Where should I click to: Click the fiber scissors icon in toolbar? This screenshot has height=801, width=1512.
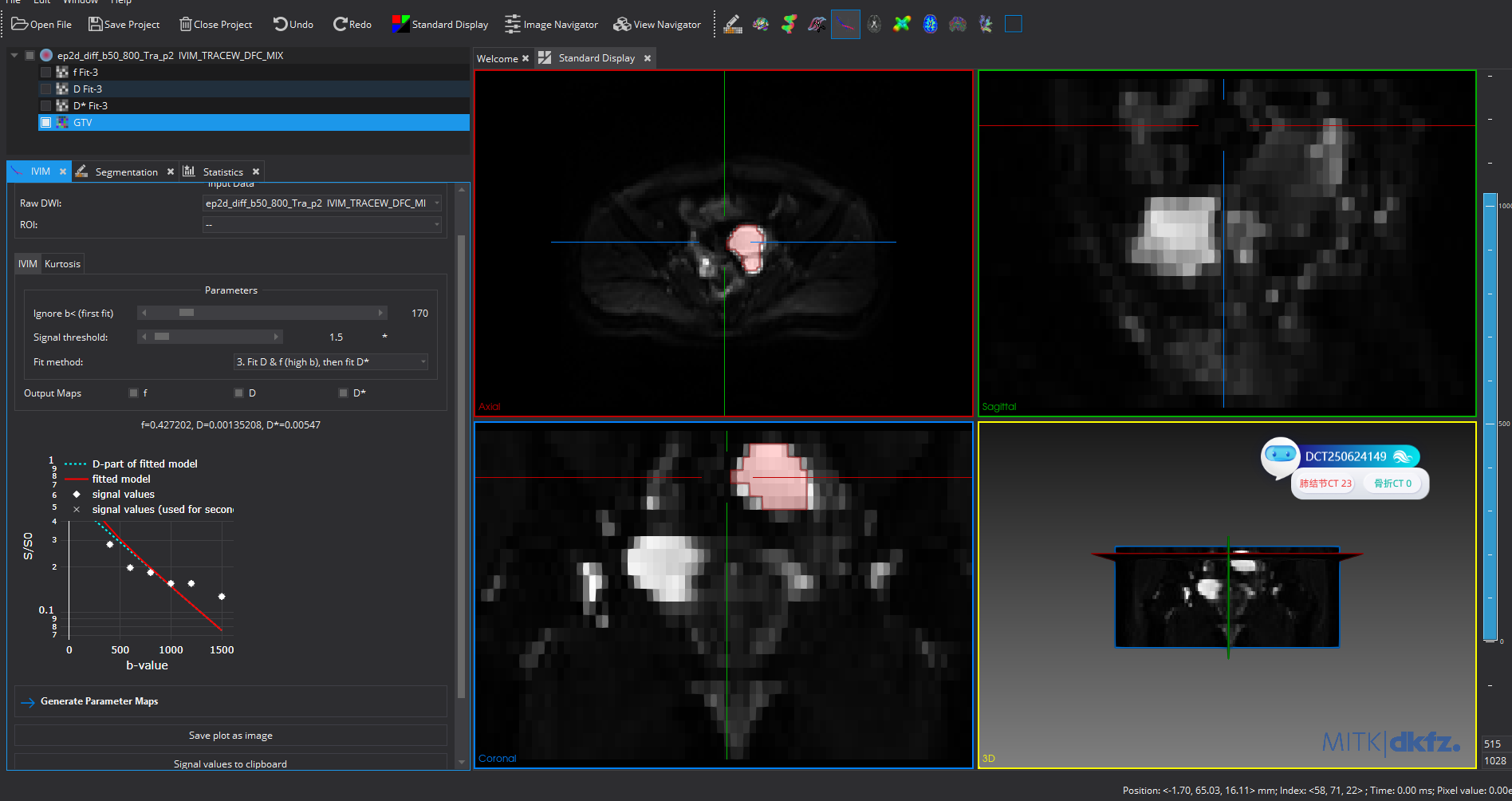pyautogui.click(x=817, y=25)
